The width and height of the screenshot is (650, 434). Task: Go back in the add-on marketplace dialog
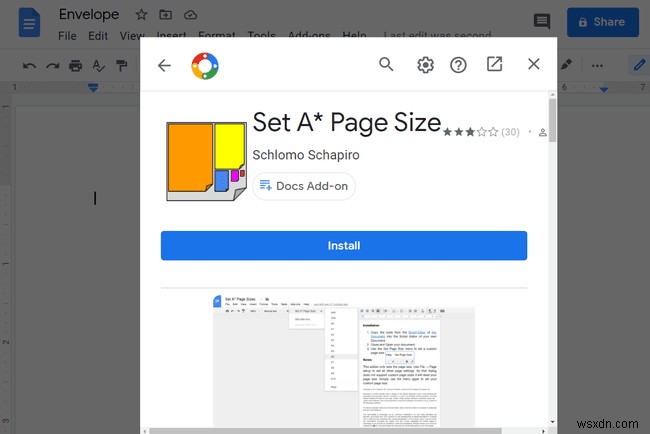pyautogui.click(x=164, y=65)
